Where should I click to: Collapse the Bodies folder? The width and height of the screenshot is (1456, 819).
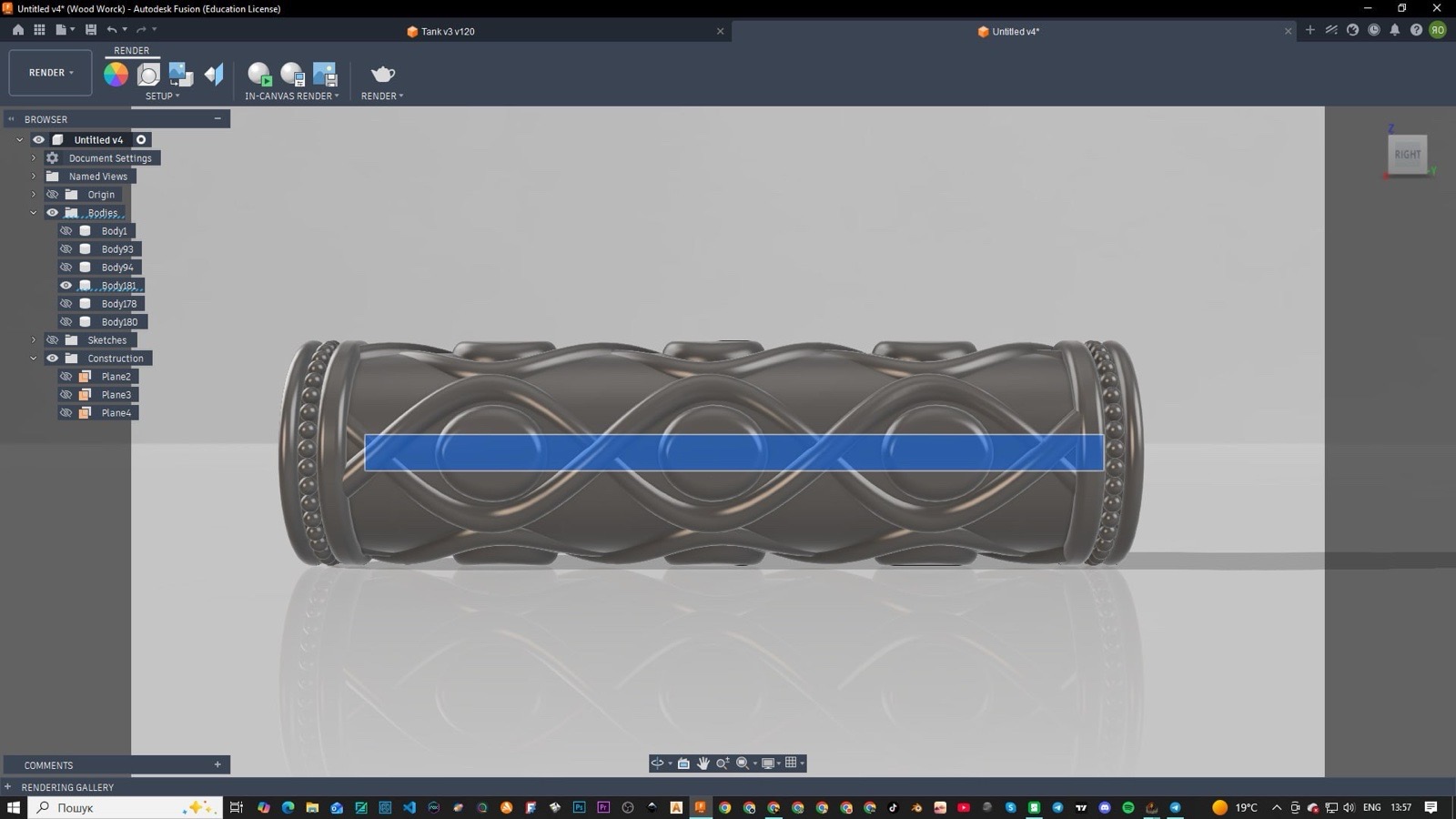click(x=34, y=213)
